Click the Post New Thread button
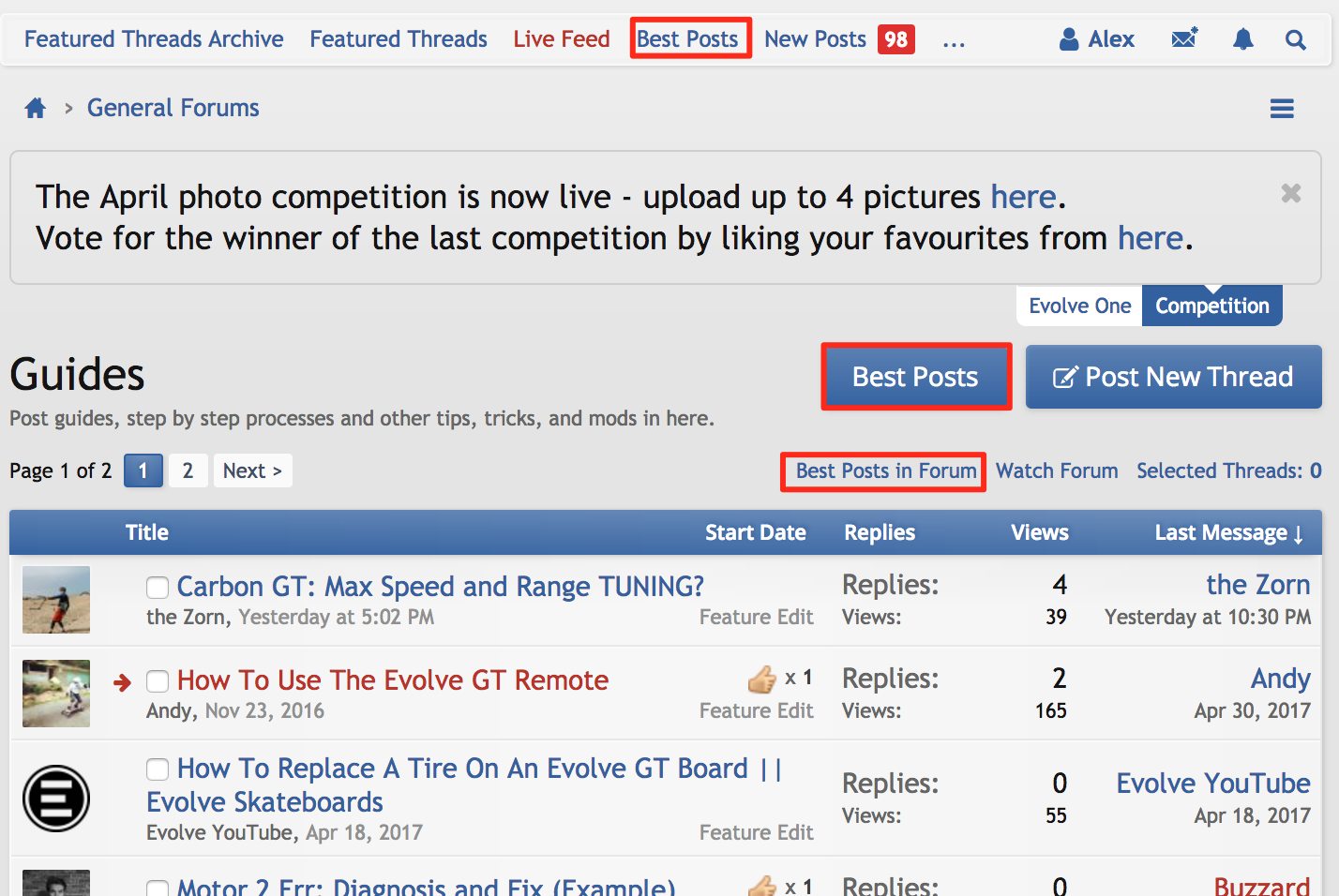This screenshot has height=896, width=1339. [1173, 377]
